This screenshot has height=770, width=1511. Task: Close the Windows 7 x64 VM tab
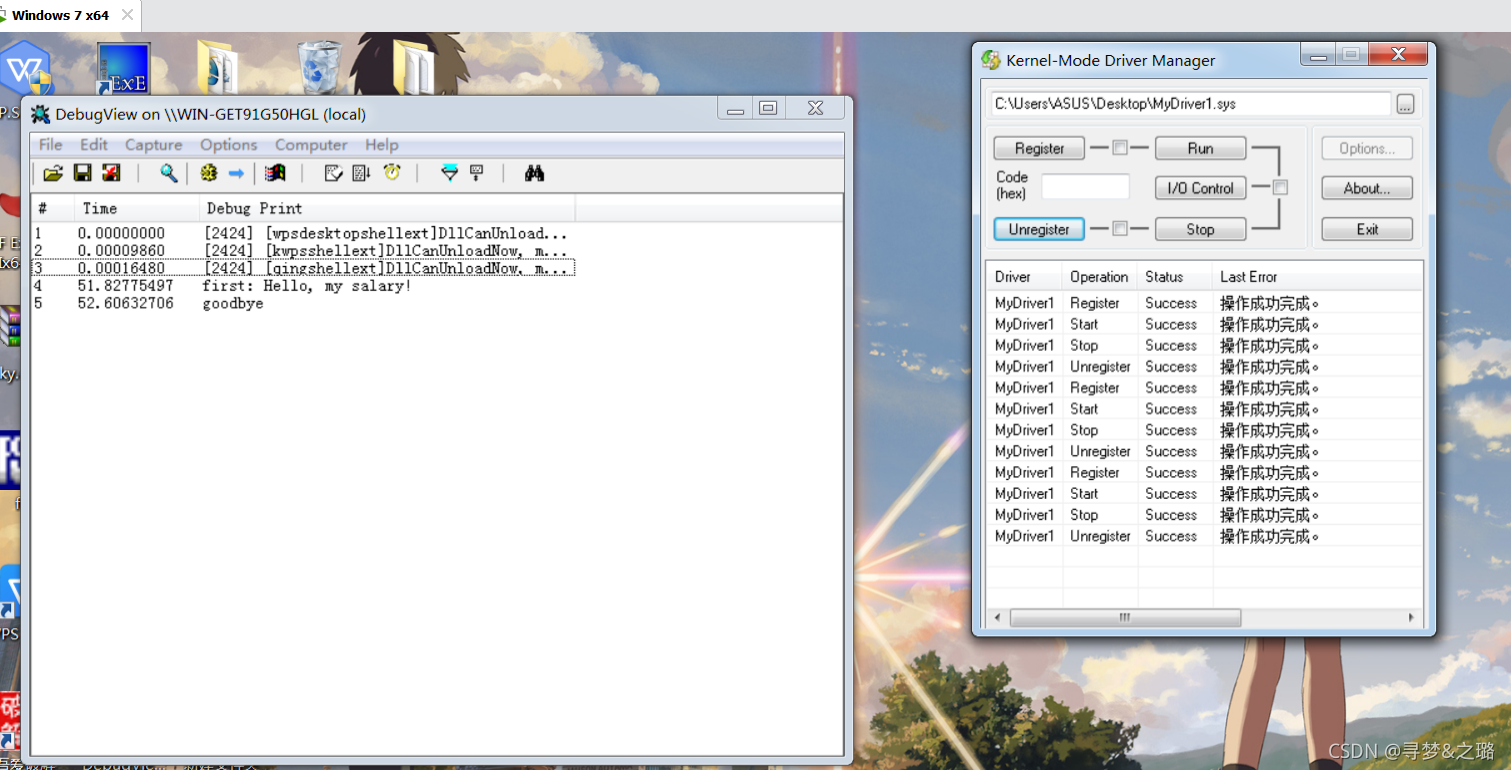pos(127,15)
